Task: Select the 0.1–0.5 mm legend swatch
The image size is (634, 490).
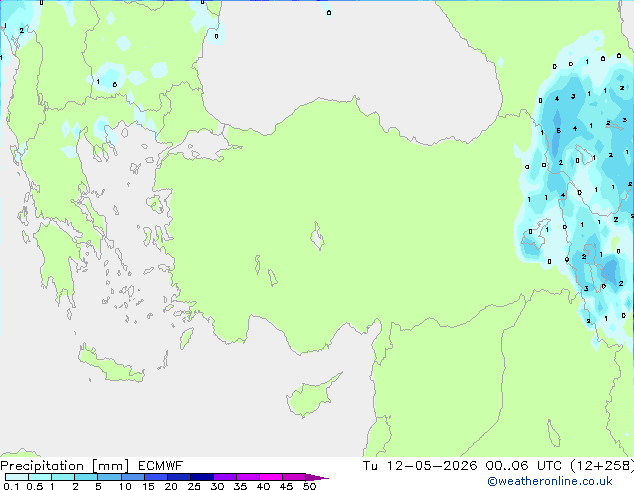Action: click(17, 477)
